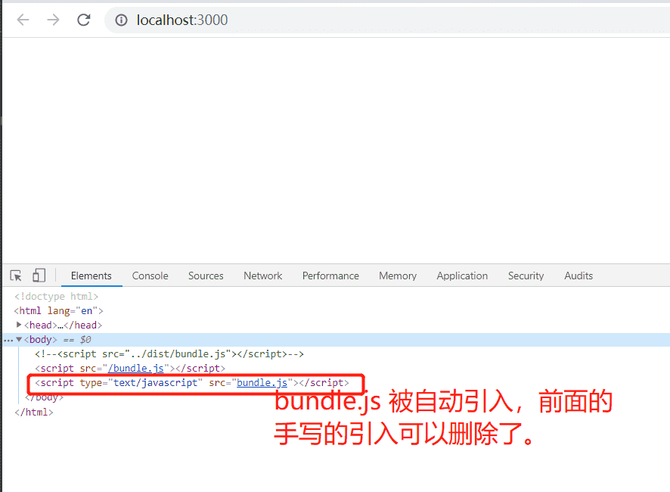The height and width of the screenshot is (492, 670).
Task: Open the Audits tab
Action: click(x=578, y=276)
